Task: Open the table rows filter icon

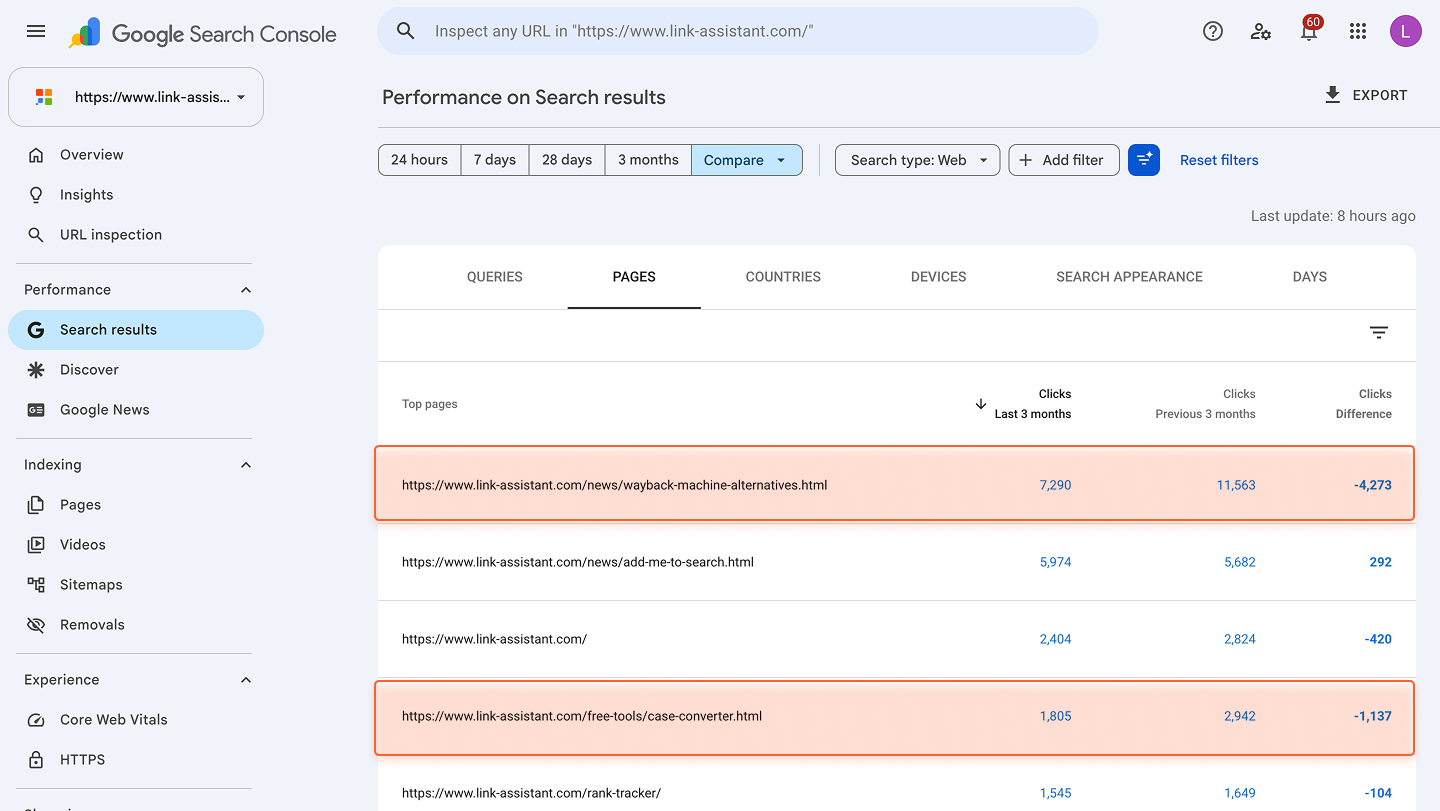Action: 1379,333
